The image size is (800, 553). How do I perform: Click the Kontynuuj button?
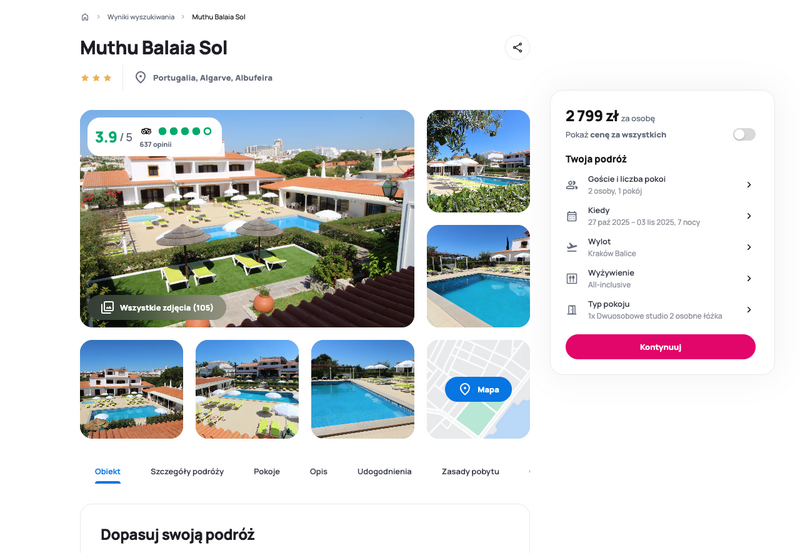(660, 347)
